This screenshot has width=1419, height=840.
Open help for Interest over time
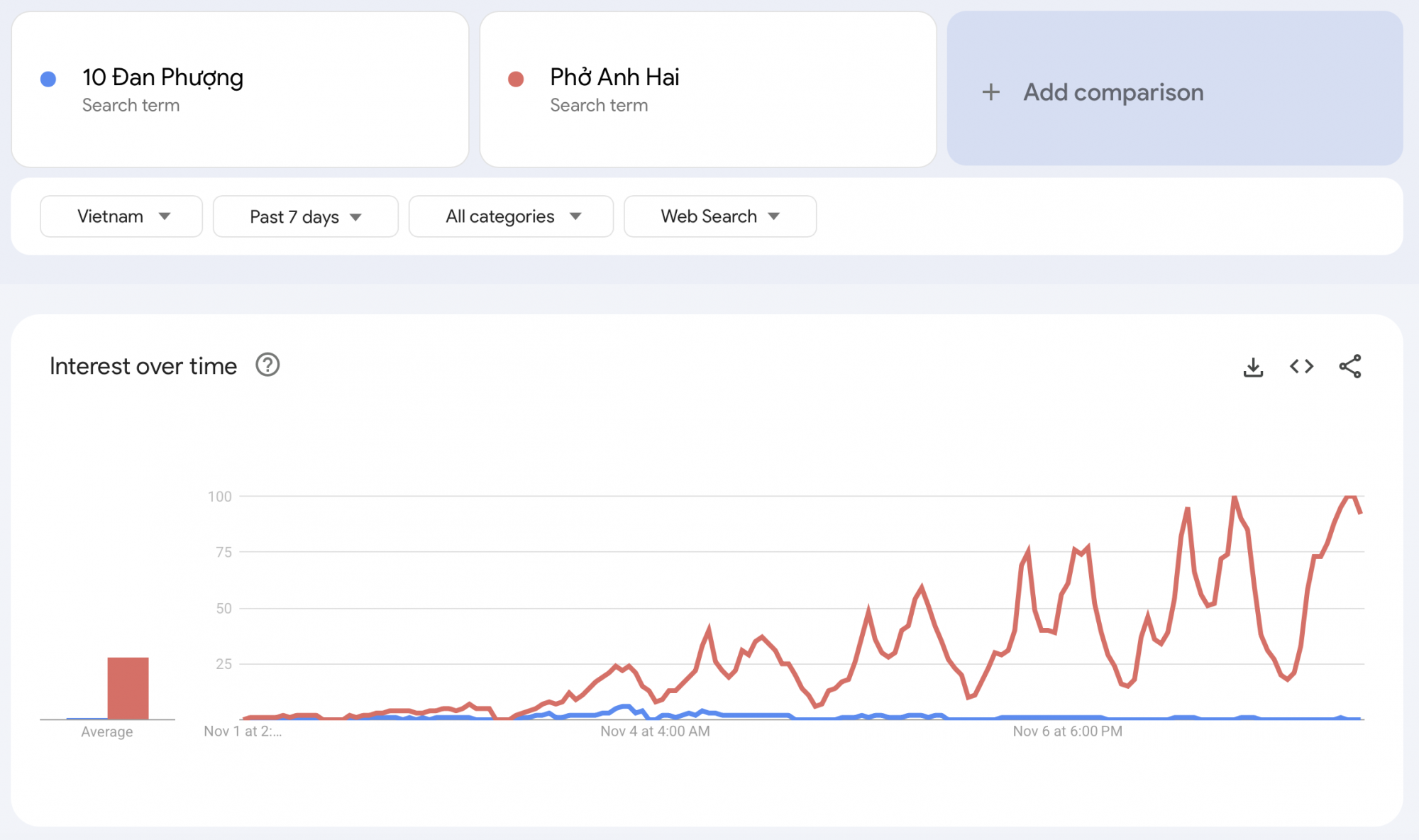pos(267,365)
